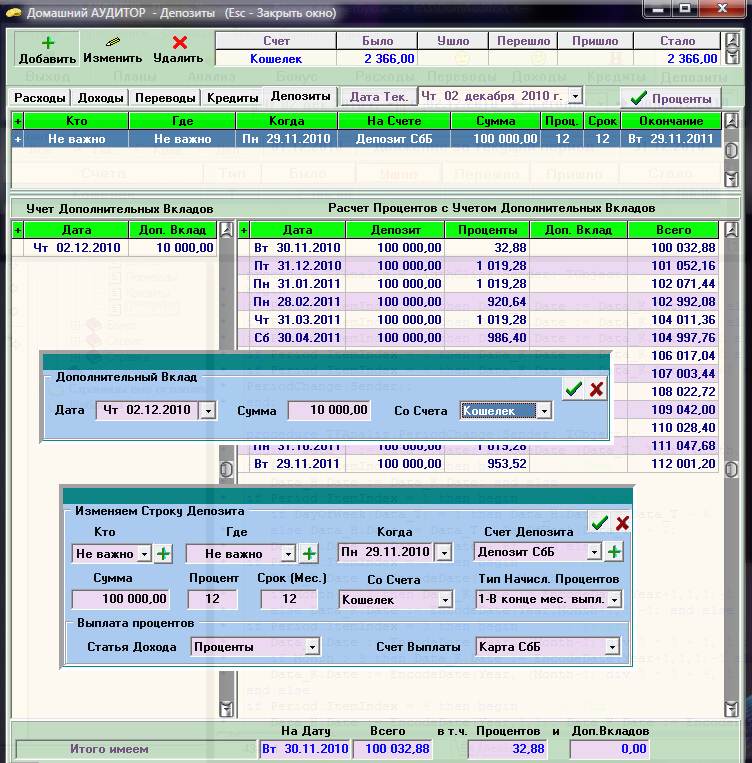This screenshot has width=752, height=763.
Task: Open the Кредиты tab
Action: point(231,98)
